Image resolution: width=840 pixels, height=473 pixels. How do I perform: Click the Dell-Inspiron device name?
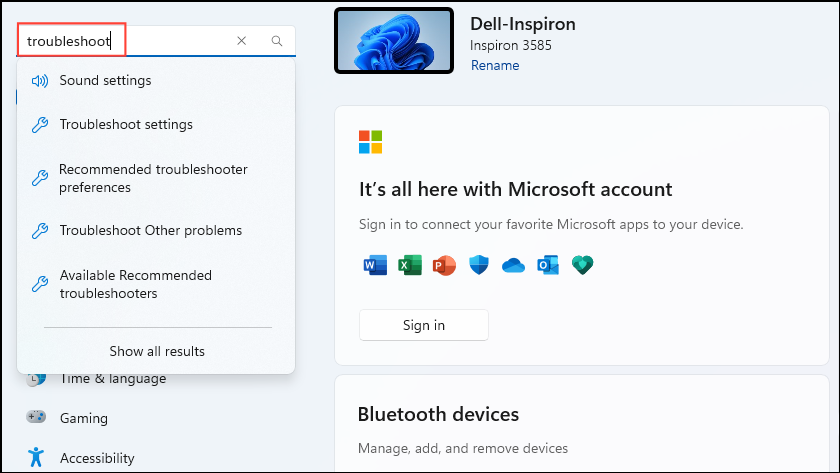click(x=523, y=24)
